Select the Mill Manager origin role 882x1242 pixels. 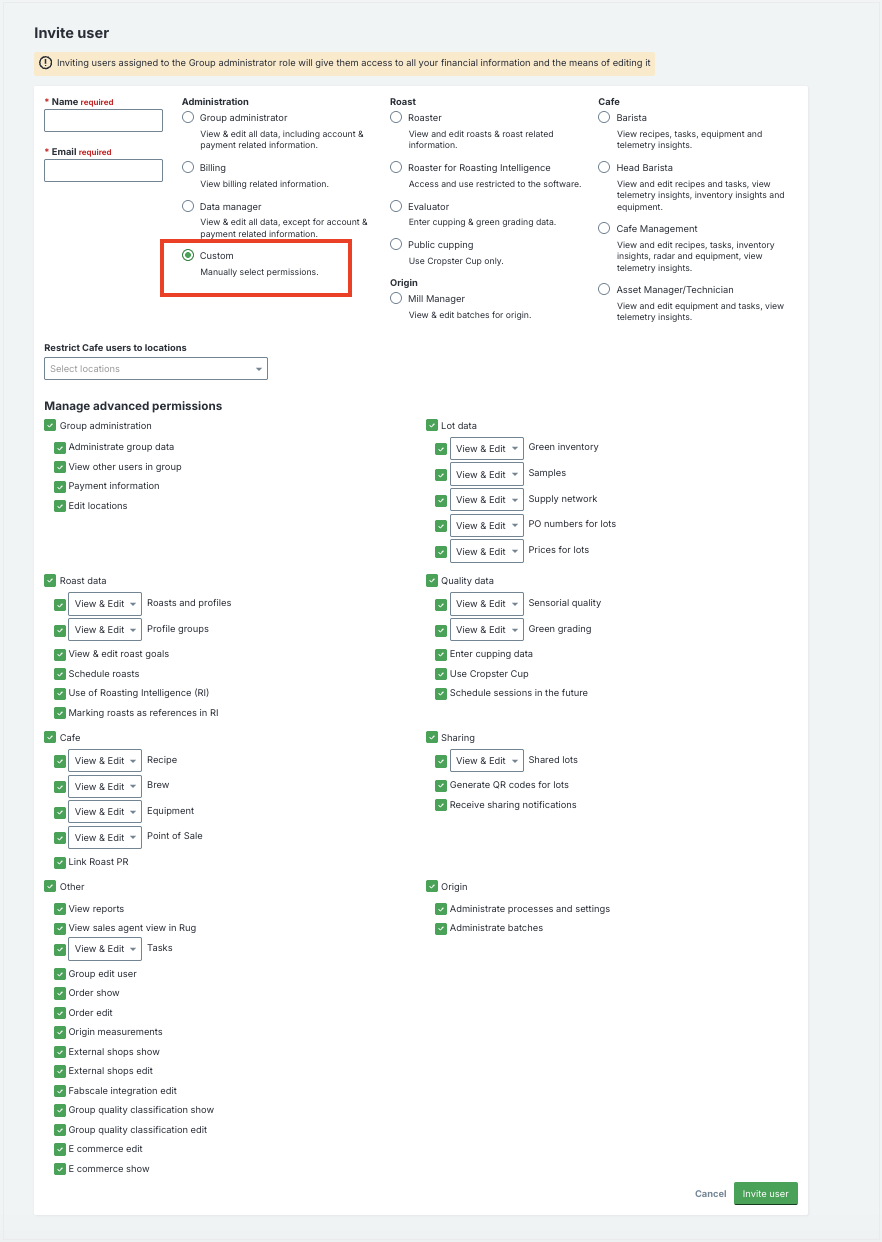coord(396,298)
